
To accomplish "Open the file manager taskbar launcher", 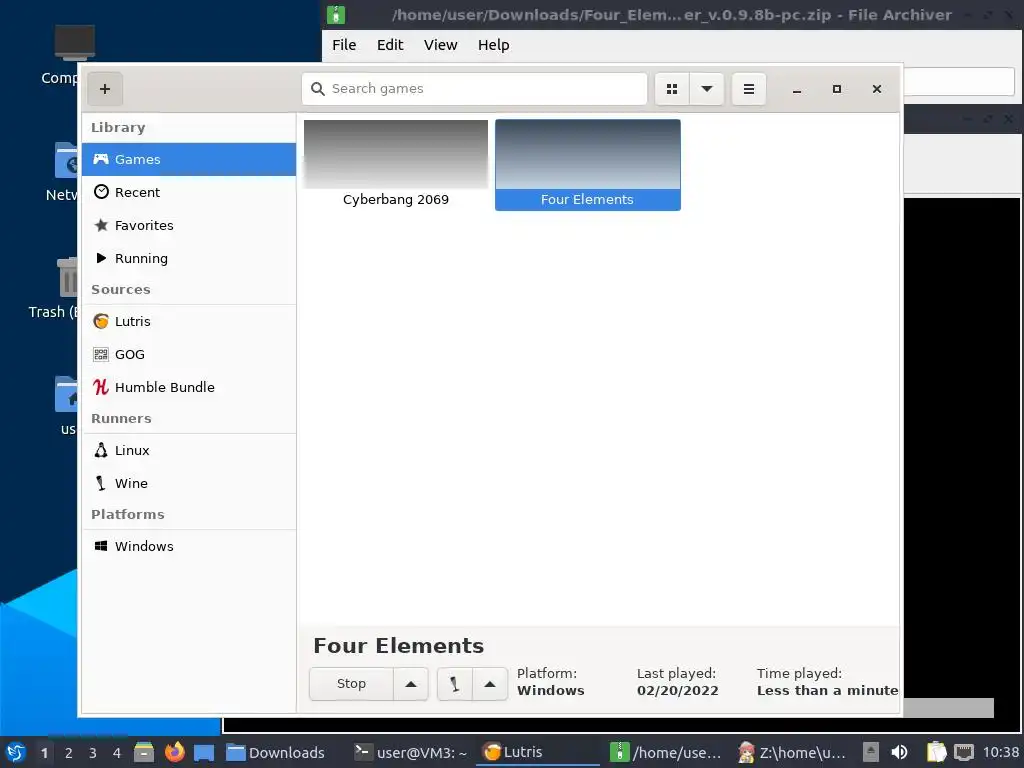I will coord(144,752).
